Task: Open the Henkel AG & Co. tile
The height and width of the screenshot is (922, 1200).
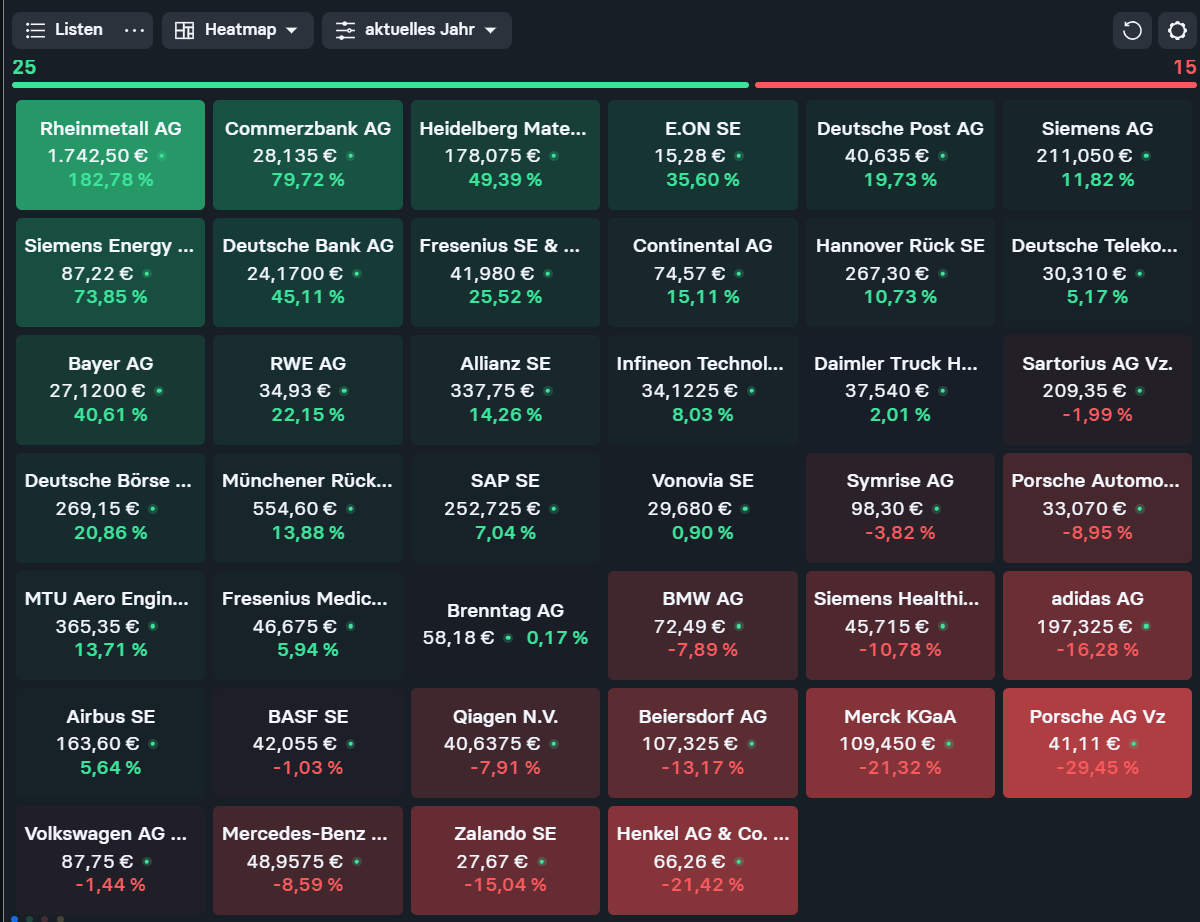Action: click(x=703, y=860)
